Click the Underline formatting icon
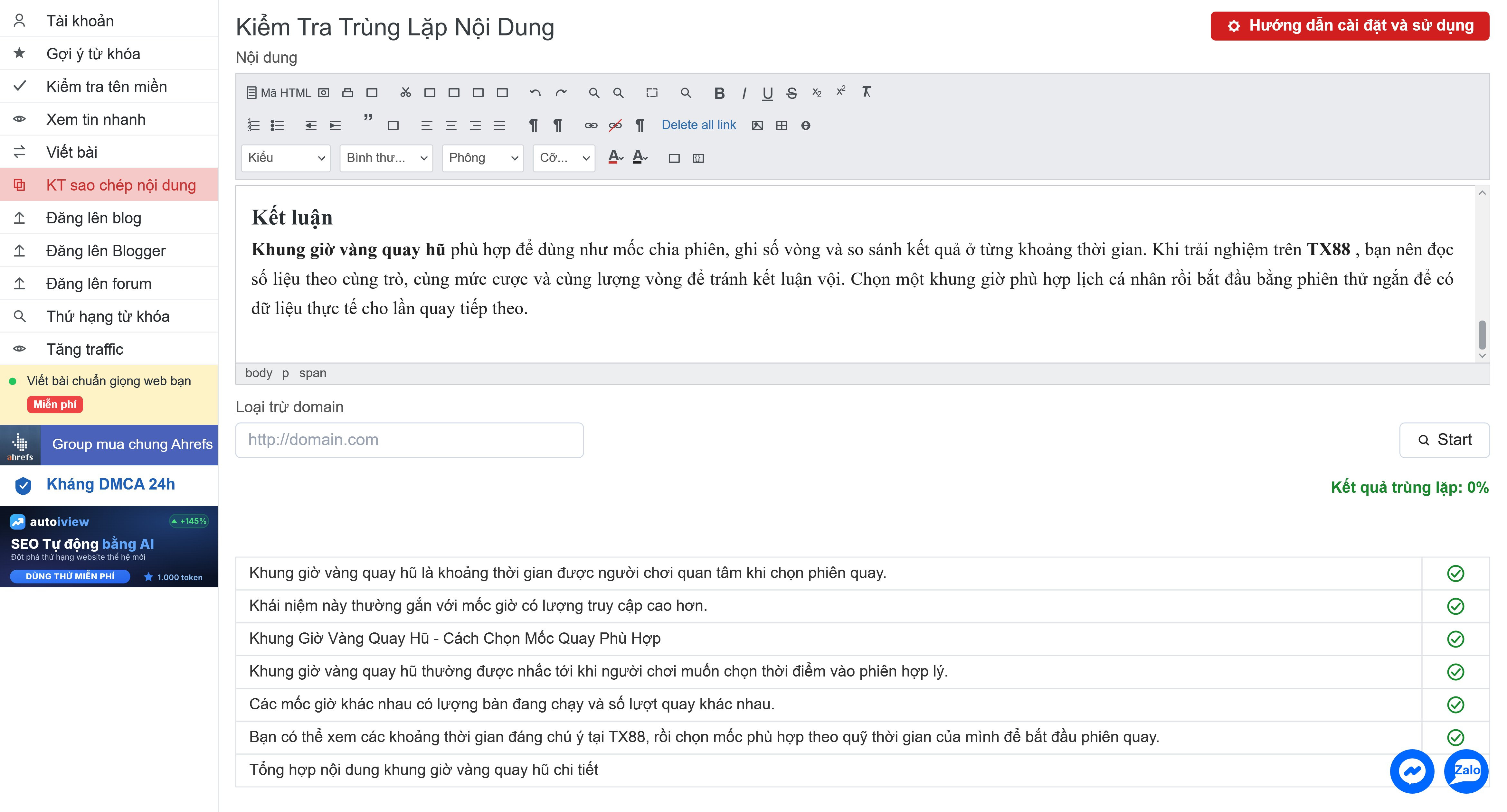 [x=768, y=93]
